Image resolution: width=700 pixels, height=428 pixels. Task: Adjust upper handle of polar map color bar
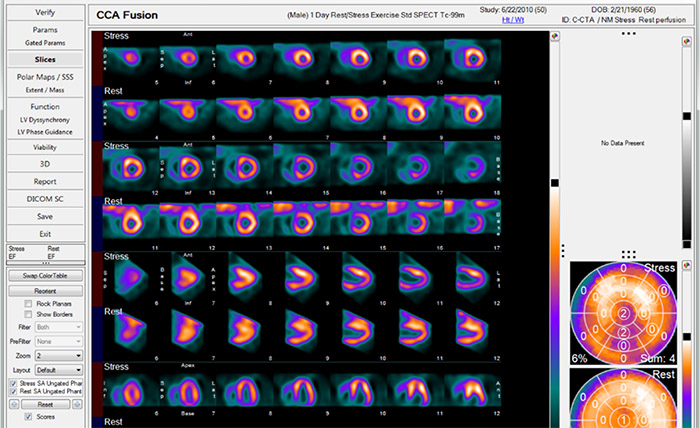tap(687, 337)
